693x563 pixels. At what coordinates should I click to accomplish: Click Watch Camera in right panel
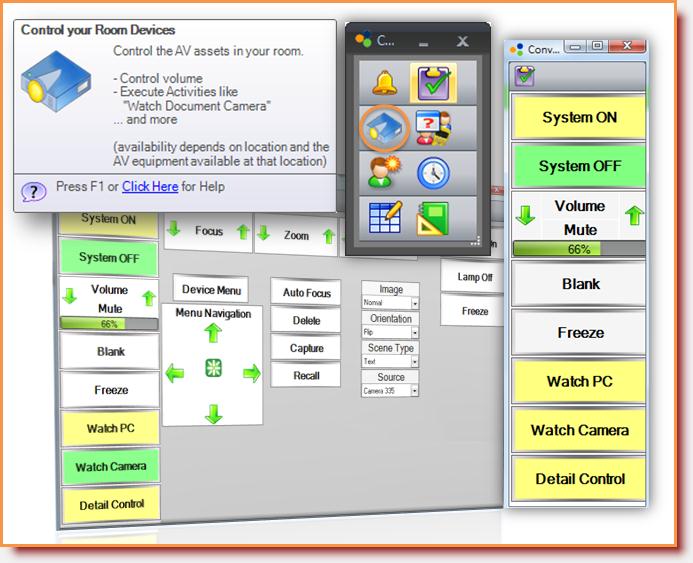[x=579, y=430]
